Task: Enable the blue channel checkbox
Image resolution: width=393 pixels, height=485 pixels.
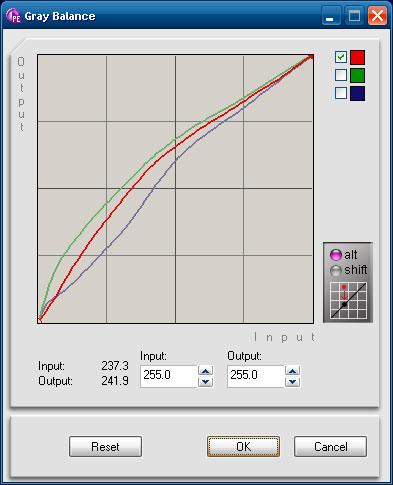Action: pos(341,93)
